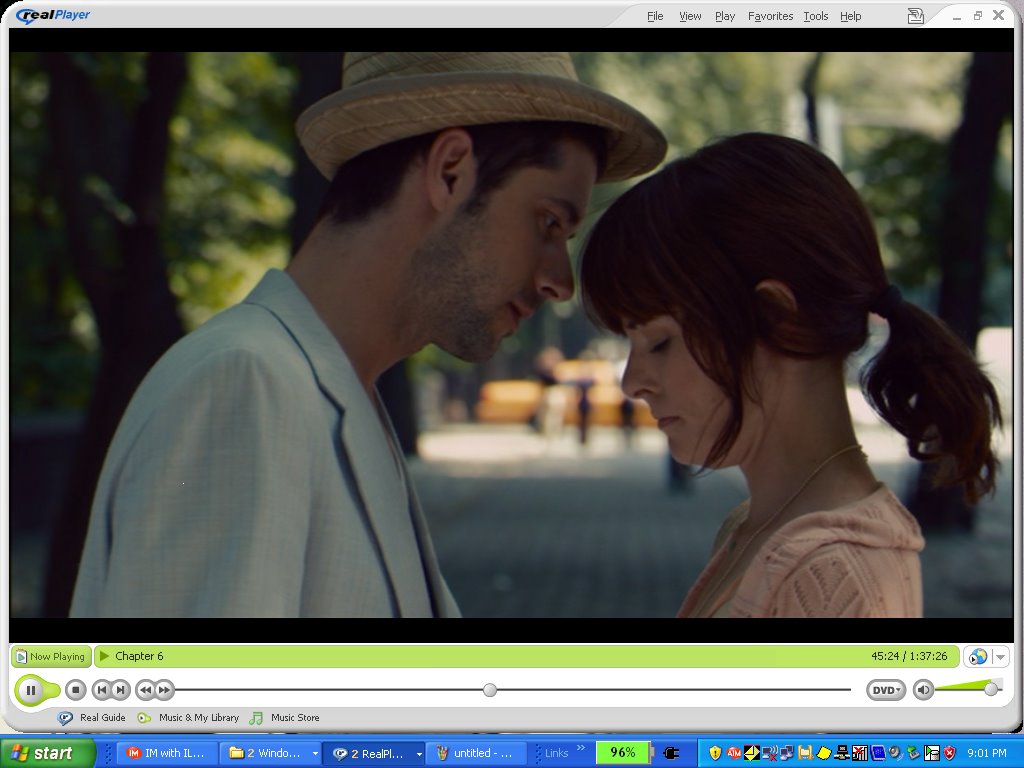Click the Music & My Library icon
This screenshot has width=1024, height=768.
point(144,718)
